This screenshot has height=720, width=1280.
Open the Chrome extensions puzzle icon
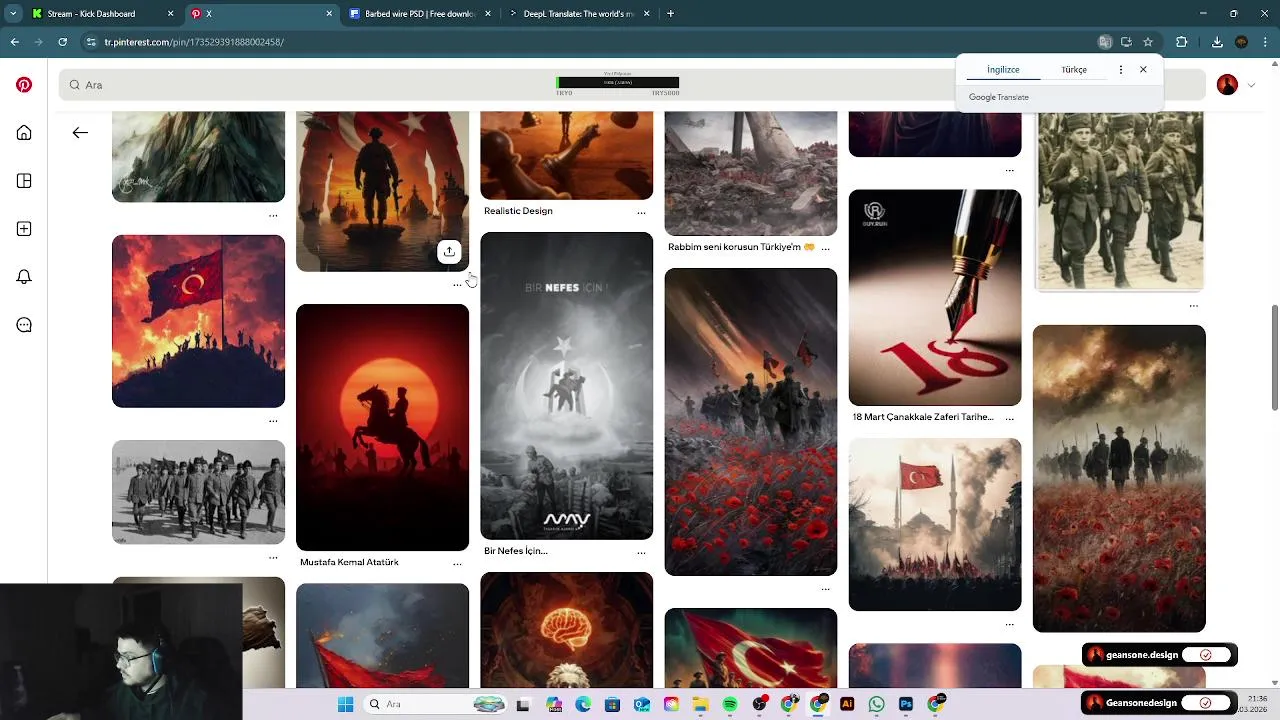[1182, 42]
